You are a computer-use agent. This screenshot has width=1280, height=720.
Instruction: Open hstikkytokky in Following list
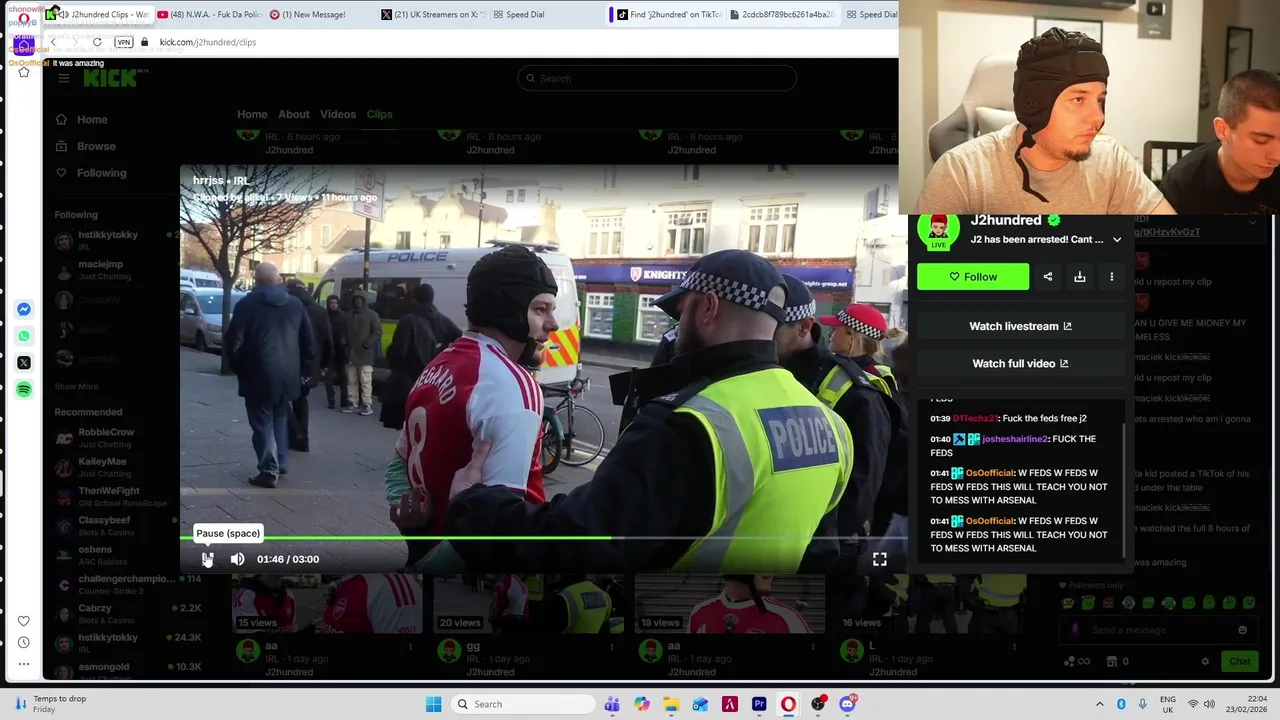[110, 240]
